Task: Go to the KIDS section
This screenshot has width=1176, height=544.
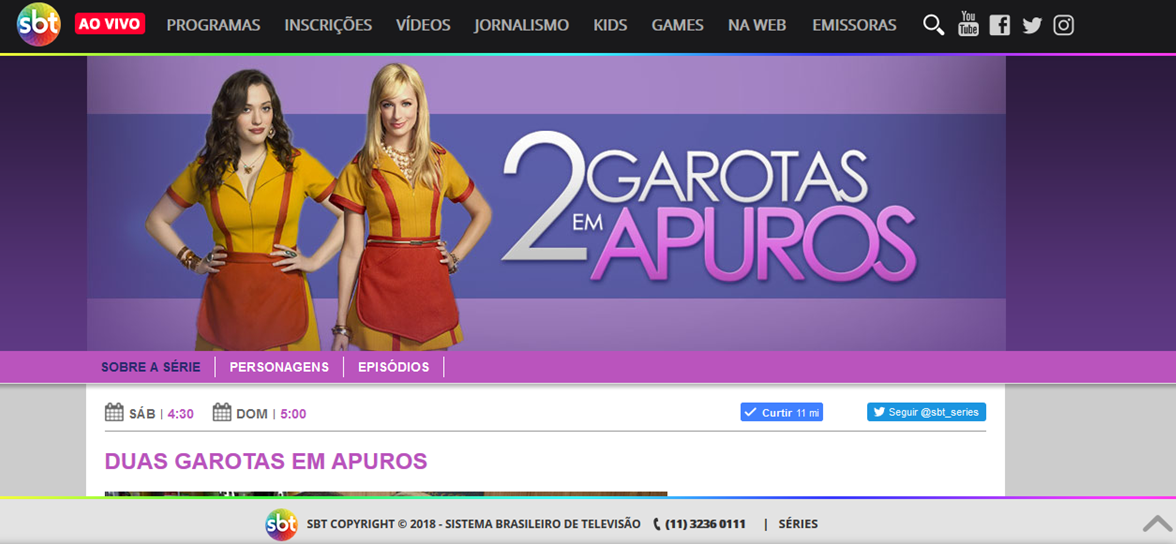Action: point(610,26)
